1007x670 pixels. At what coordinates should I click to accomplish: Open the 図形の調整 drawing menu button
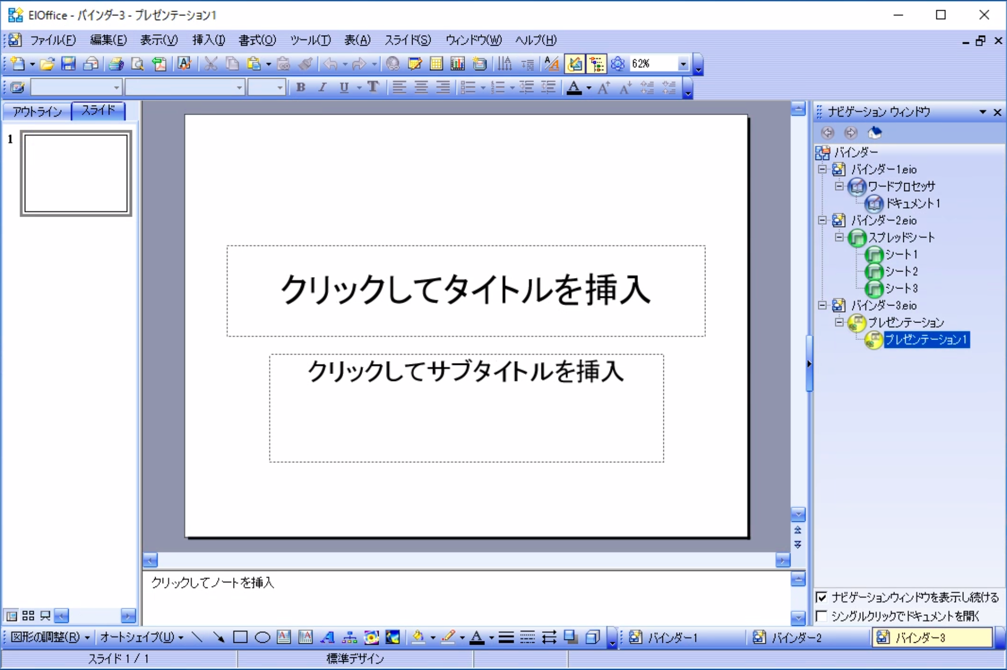click(50, 637)
